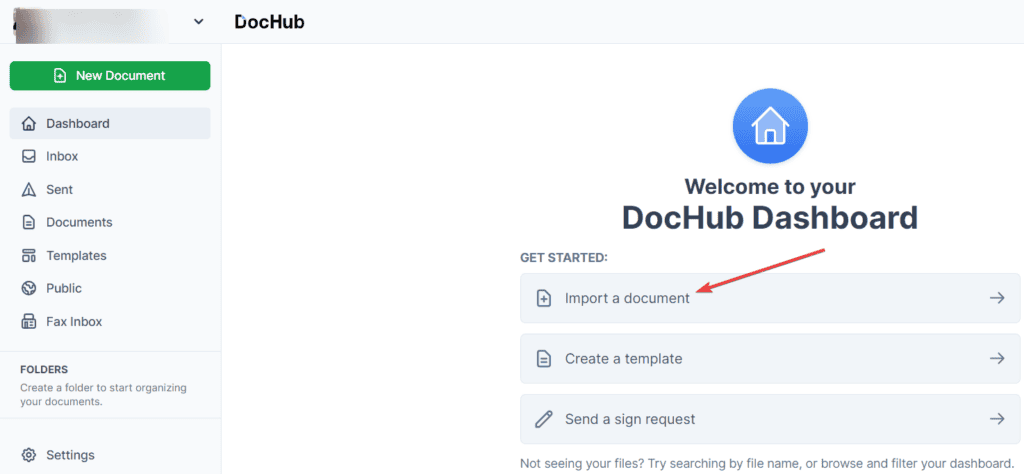This screenshot has width=1024, height=474.
Task: Click the Inbox tray icon
Action: tap(28, 157)
